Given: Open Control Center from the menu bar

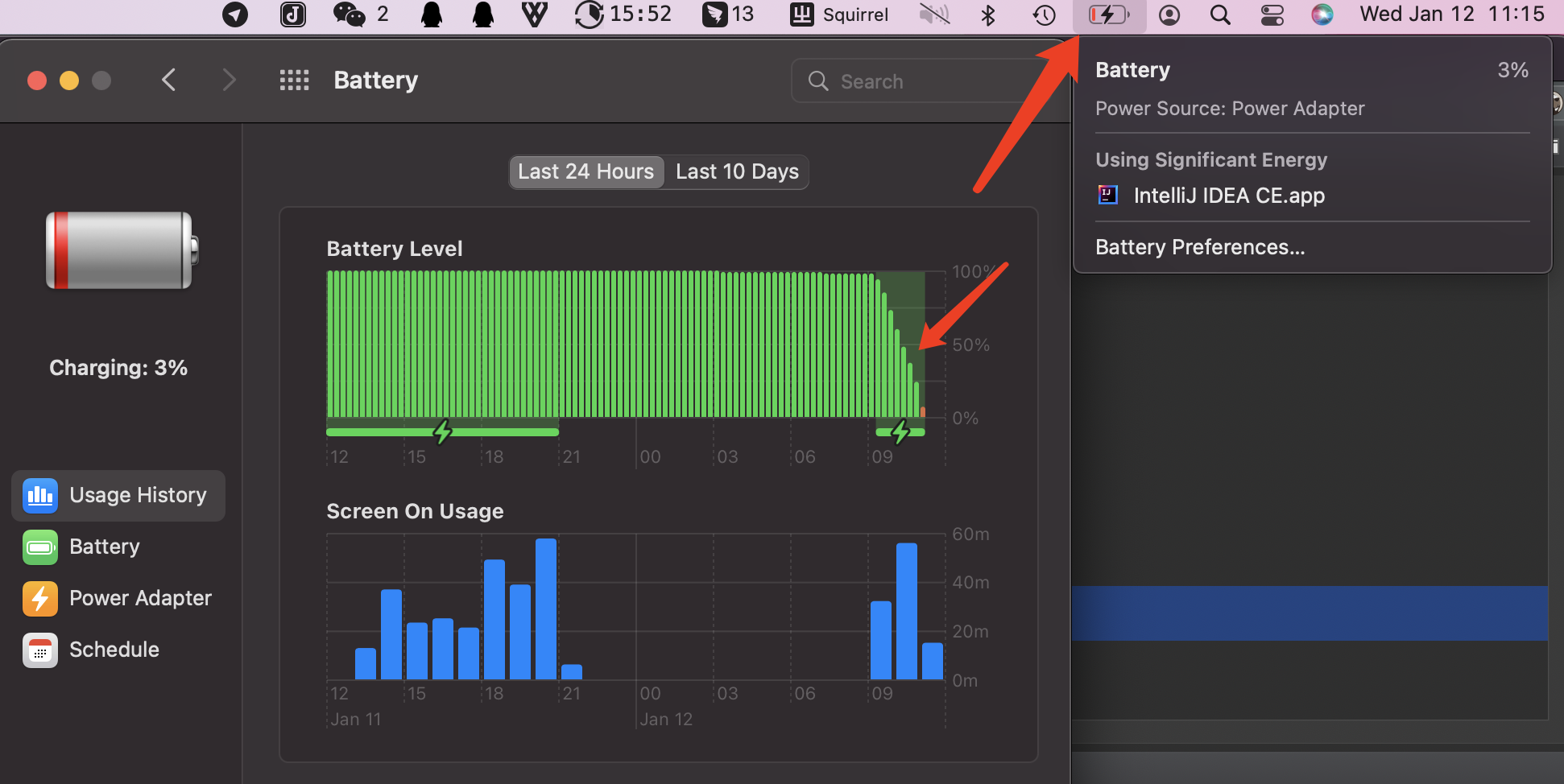Looking at the screenshot, I should 1272,14.
